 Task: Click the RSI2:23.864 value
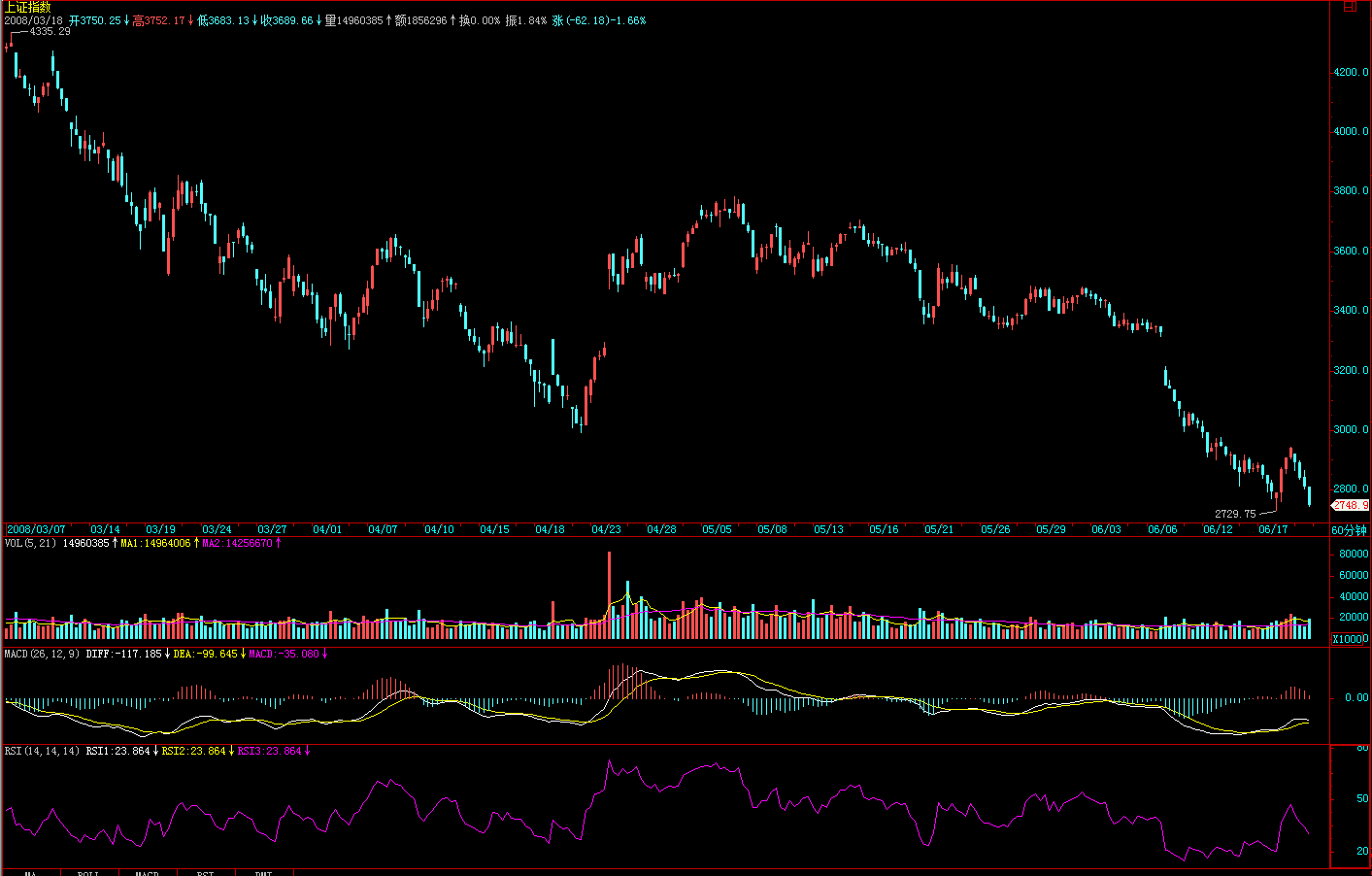(x=193, y=752)
